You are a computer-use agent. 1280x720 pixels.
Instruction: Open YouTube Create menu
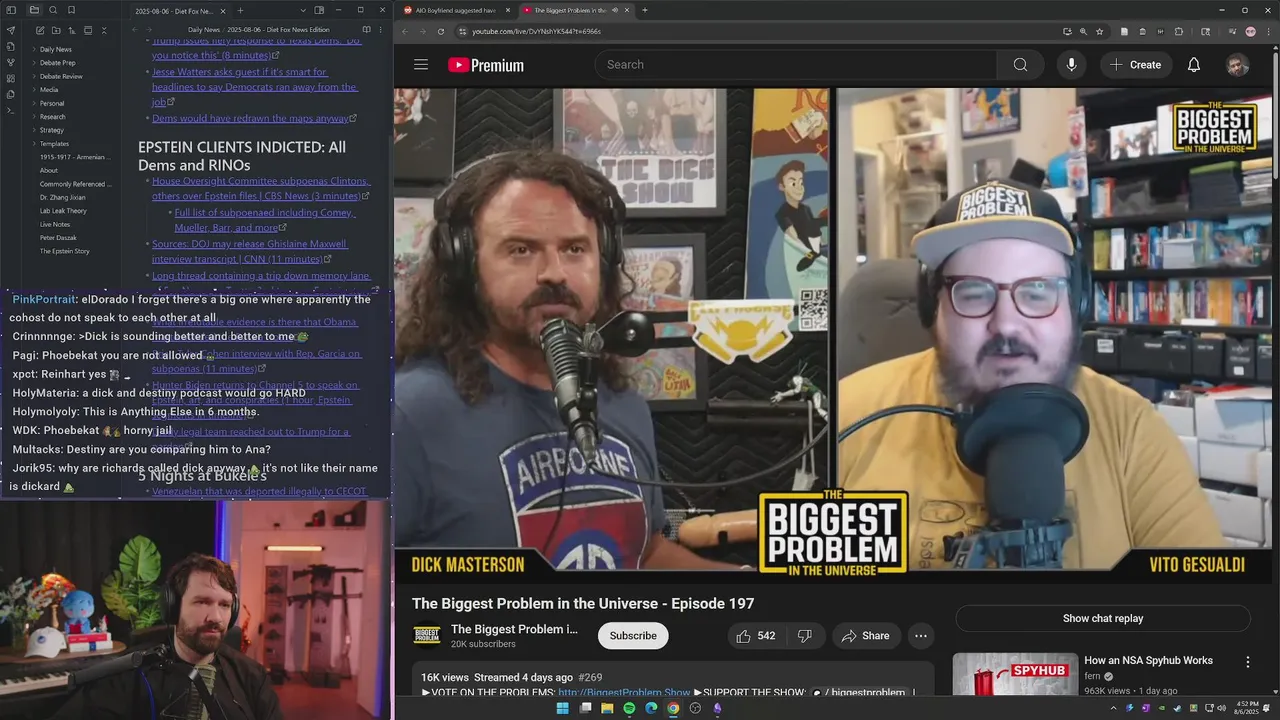[1135, 65]
